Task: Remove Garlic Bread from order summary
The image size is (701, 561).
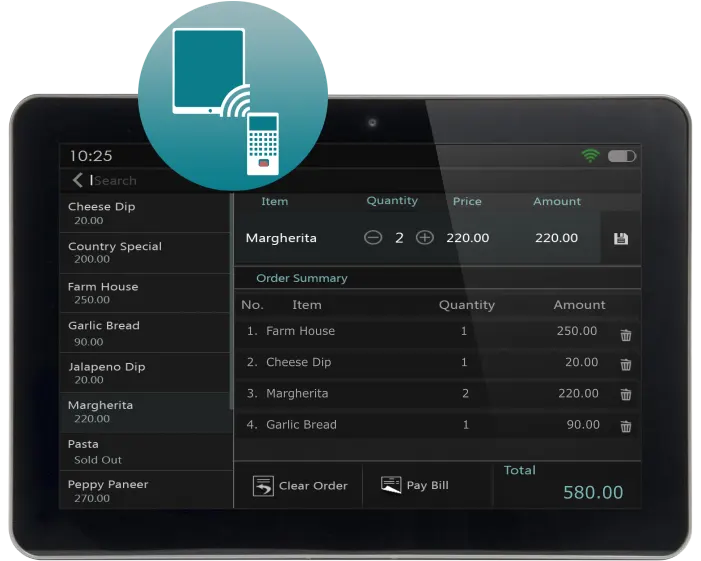Action: click(626, 426)
